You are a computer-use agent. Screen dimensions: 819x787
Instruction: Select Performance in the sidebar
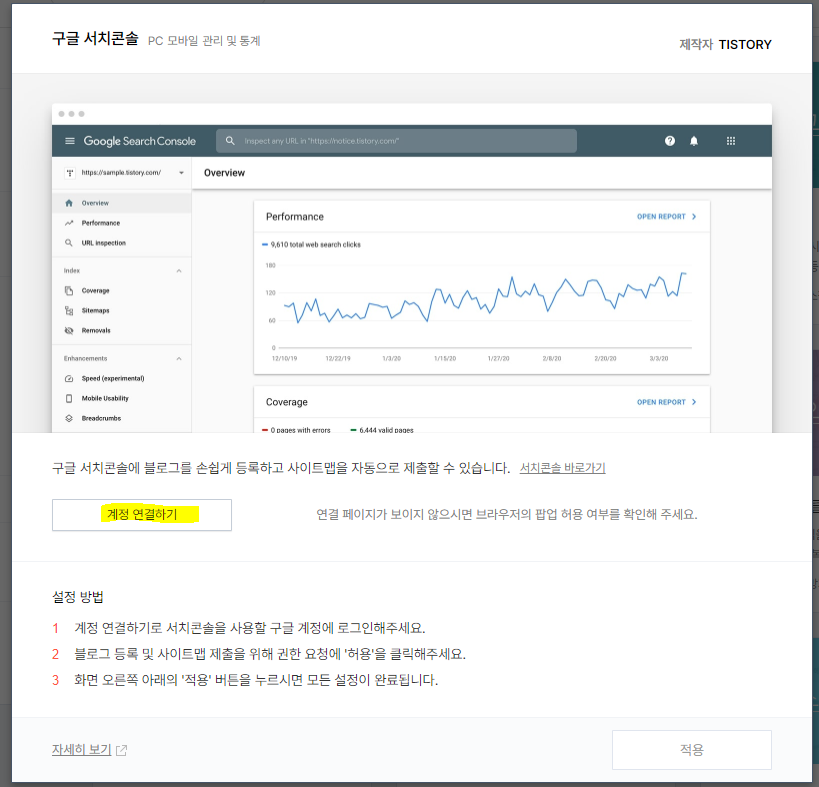click(x=122, y=223)
